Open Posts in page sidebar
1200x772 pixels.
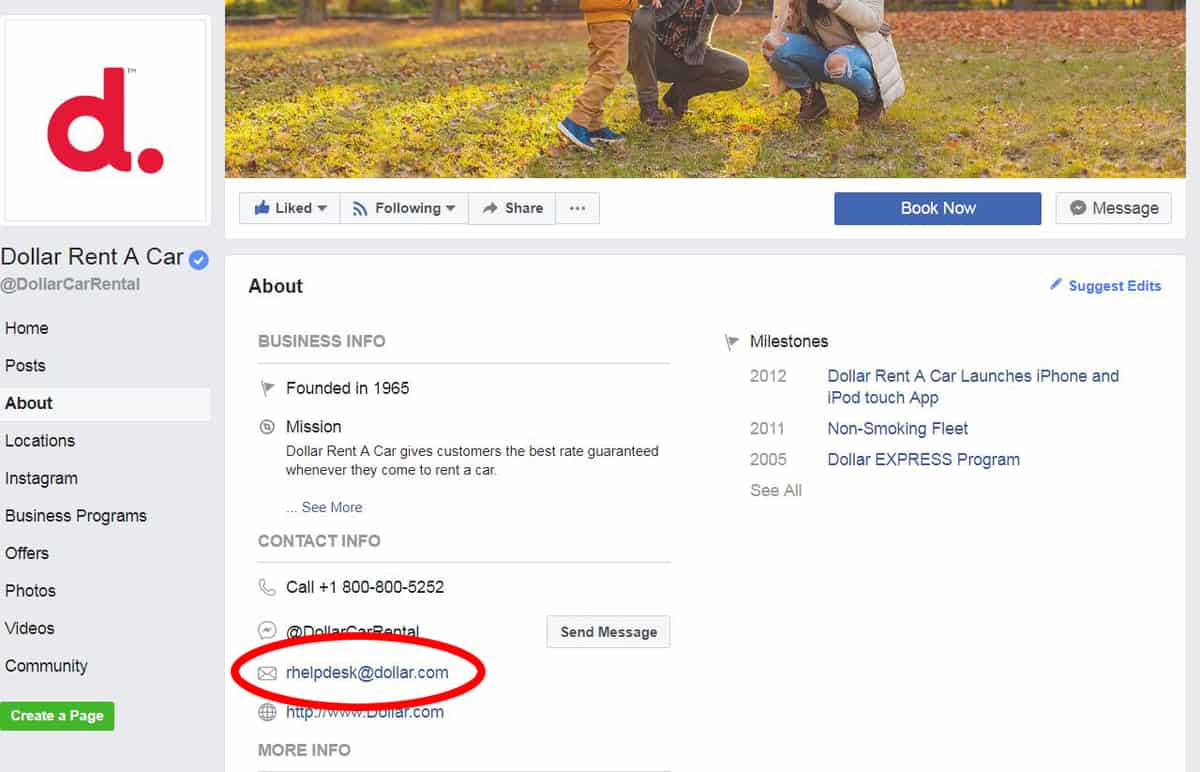tap(25, 366)
